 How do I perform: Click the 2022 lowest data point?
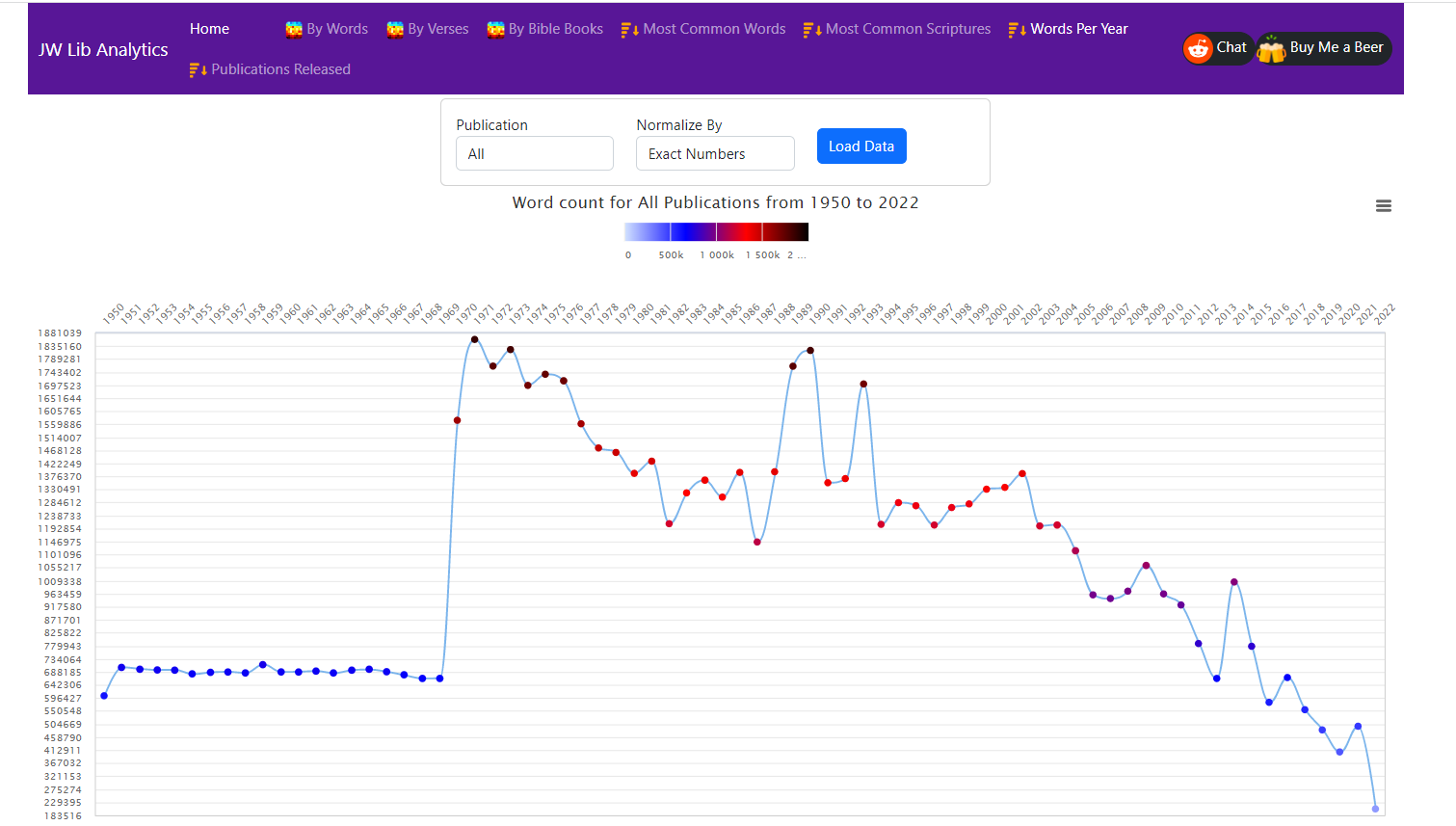[x=1375, y=809]
